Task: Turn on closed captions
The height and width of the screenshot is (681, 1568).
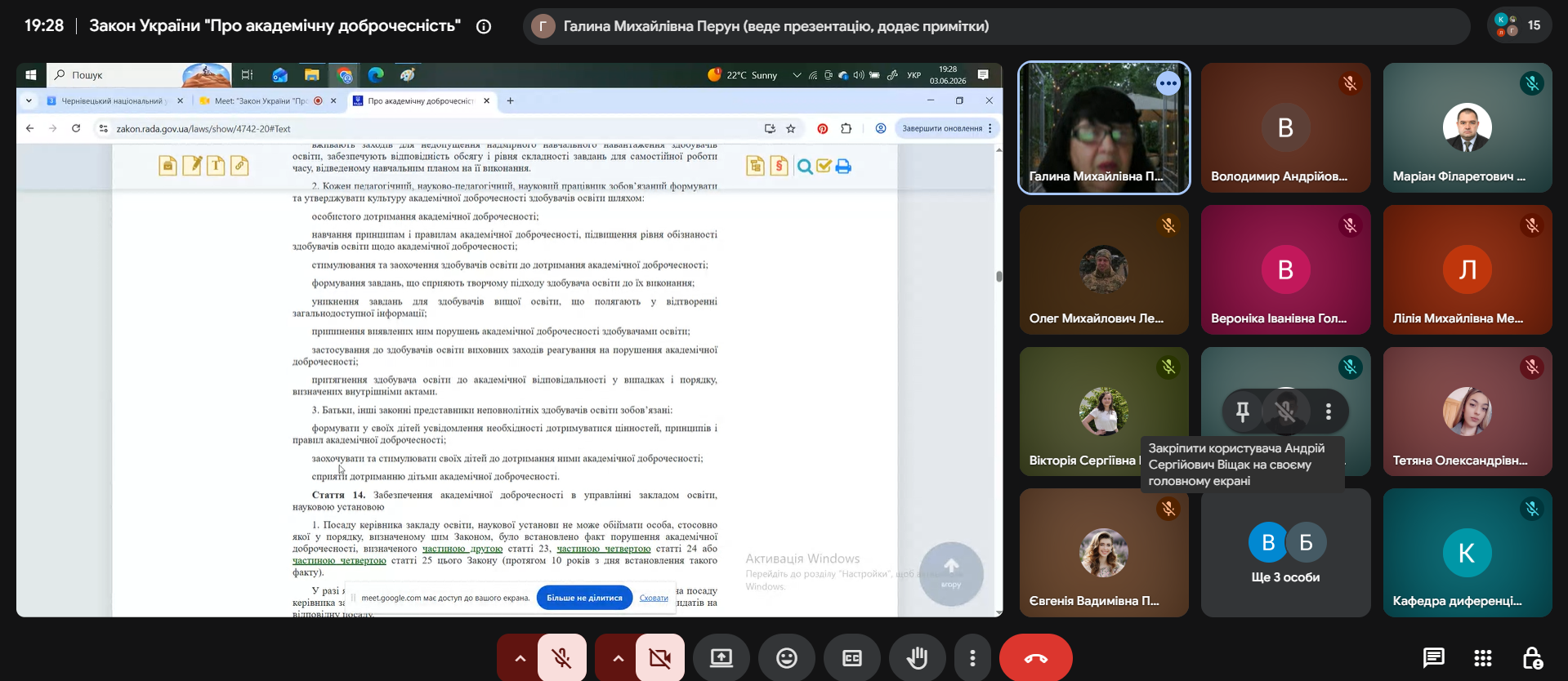Action: click(852, 658)
